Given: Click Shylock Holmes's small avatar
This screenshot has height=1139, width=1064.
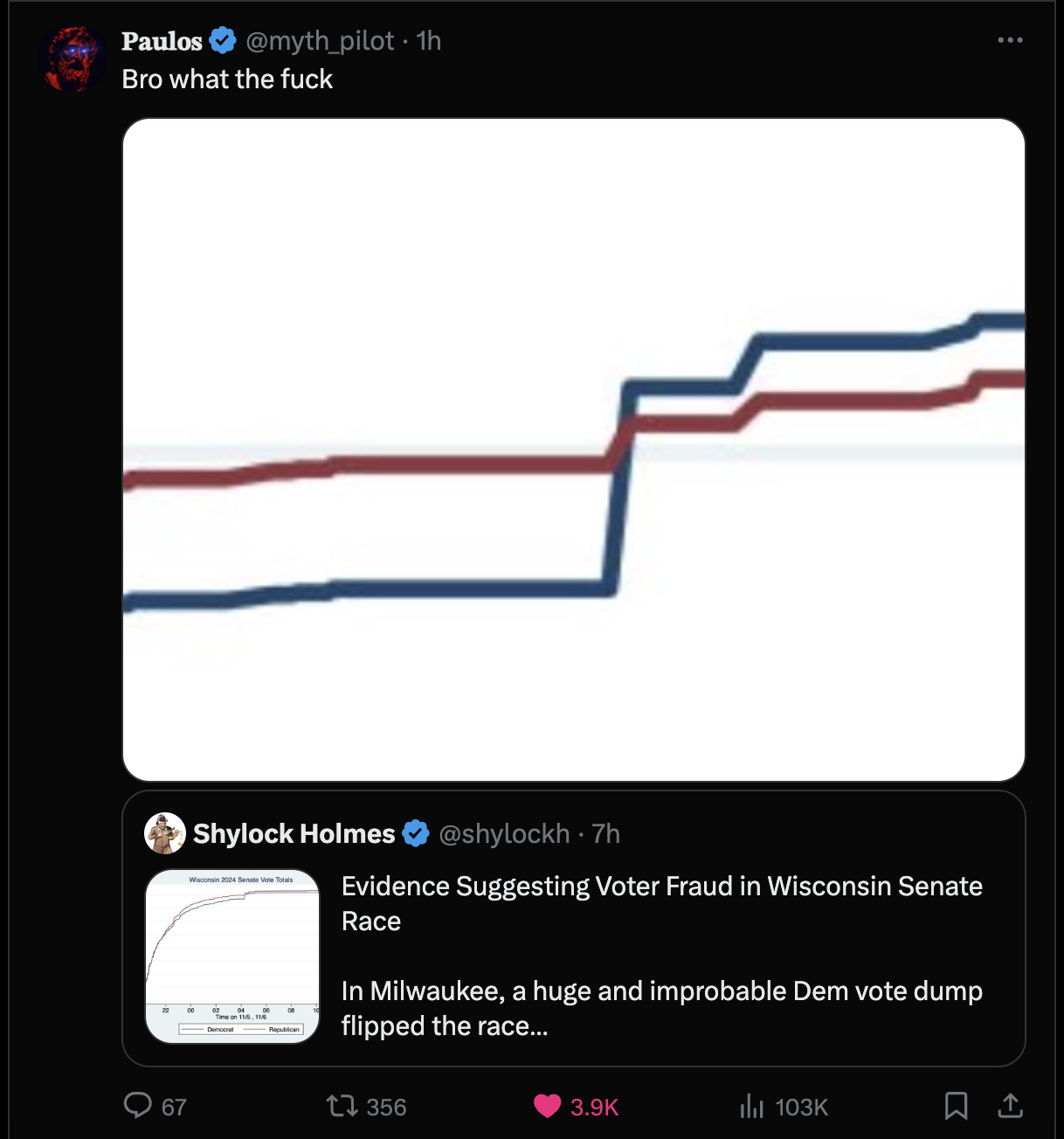Looking at the screenshot, I should [164, 833].
